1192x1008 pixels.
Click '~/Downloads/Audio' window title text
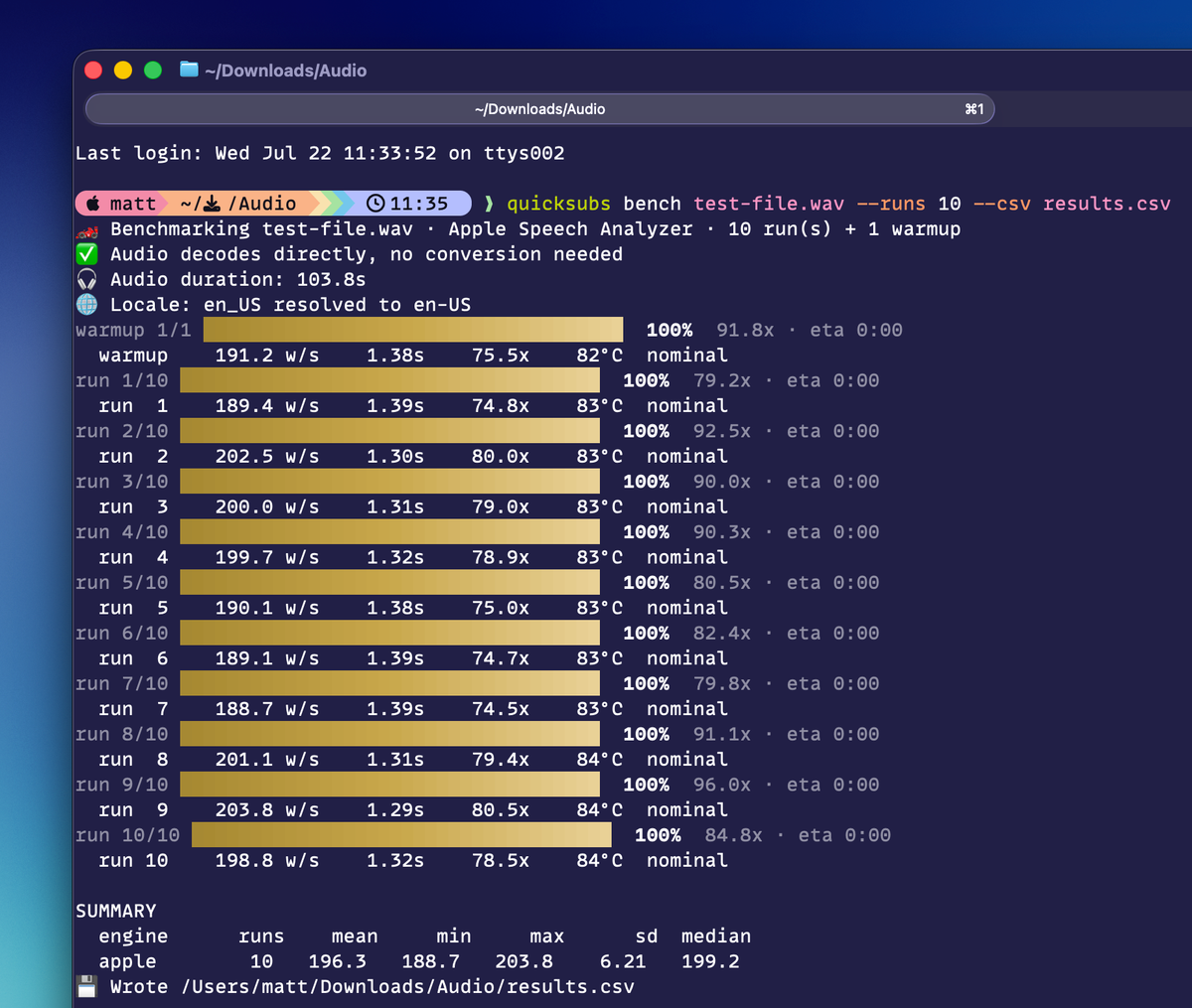(x=286, y=71)
